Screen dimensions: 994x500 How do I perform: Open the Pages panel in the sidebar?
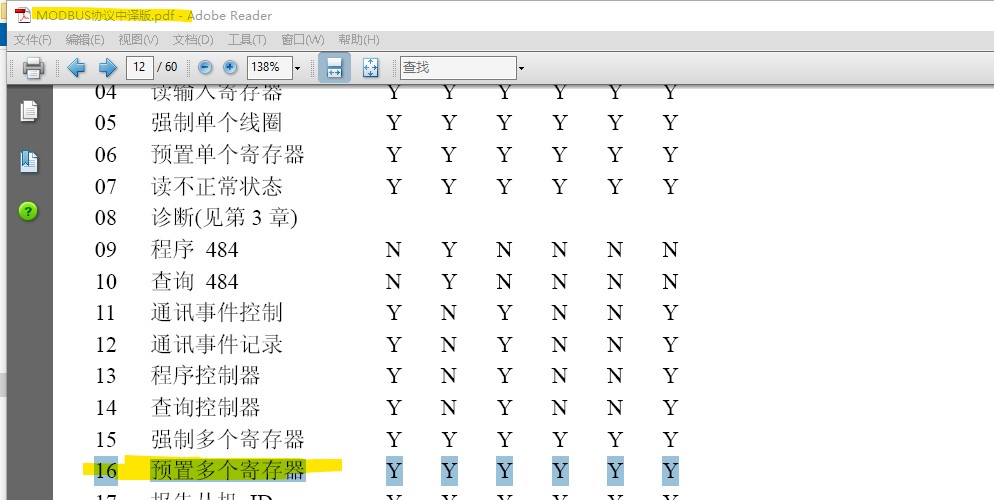29,111
